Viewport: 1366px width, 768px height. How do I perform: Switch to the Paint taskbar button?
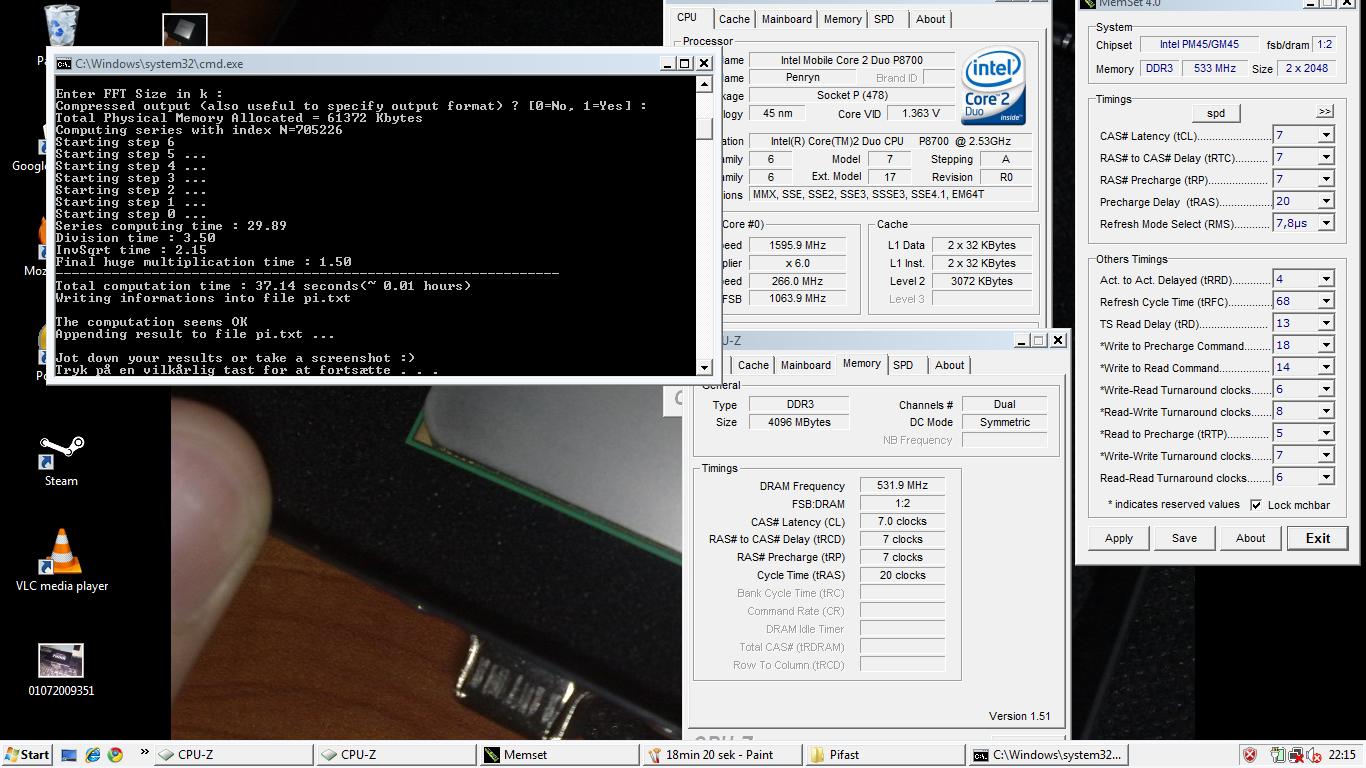click(721, 755)
